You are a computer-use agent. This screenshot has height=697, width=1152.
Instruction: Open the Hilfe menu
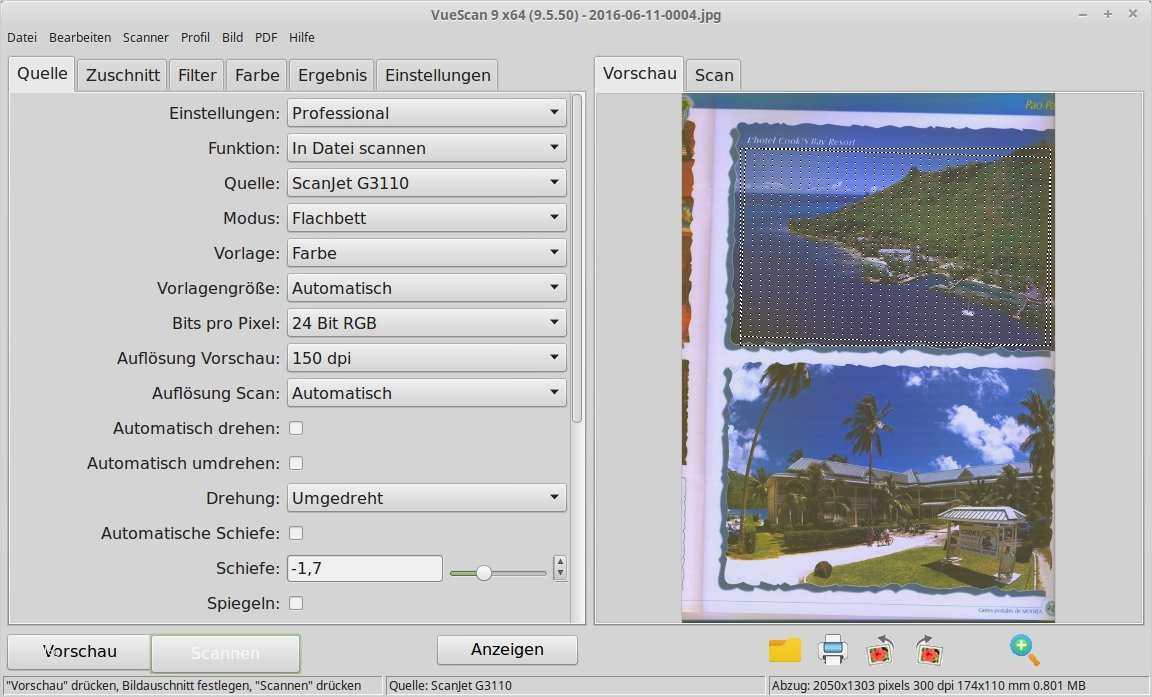coord(301,37)
